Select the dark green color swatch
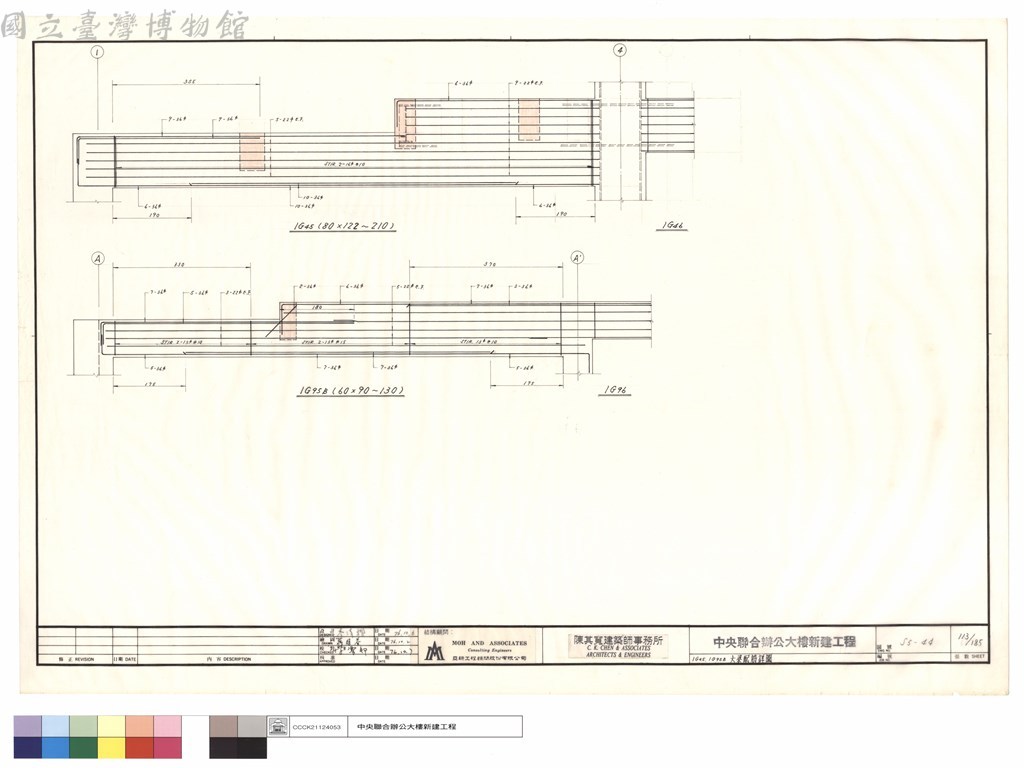Image resolution: width=1024 pixels, height=768 pixels. 84,748
